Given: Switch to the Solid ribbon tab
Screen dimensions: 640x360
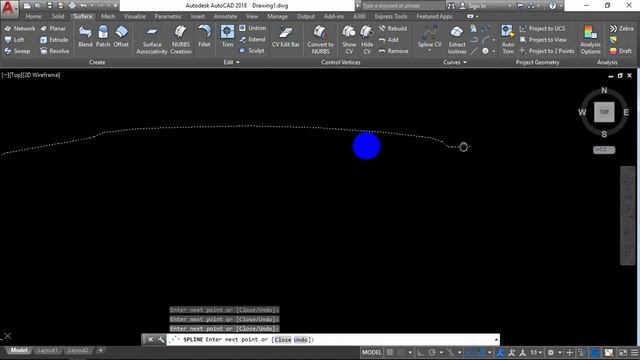Looking at the screenshot, I should pyautogui.click(x=58, y=16).
